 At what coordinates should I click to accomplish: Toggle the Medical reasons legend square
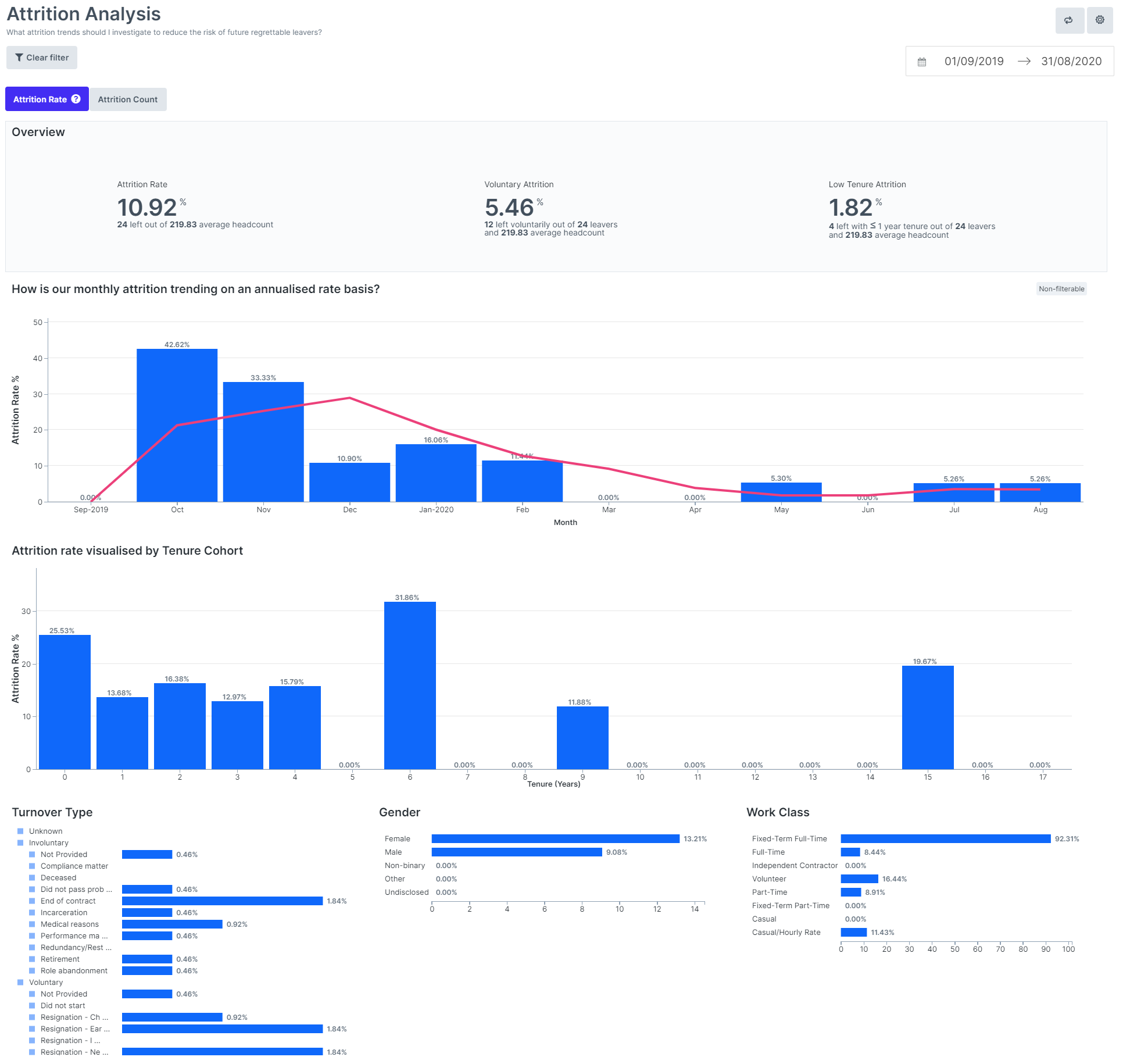32,924
